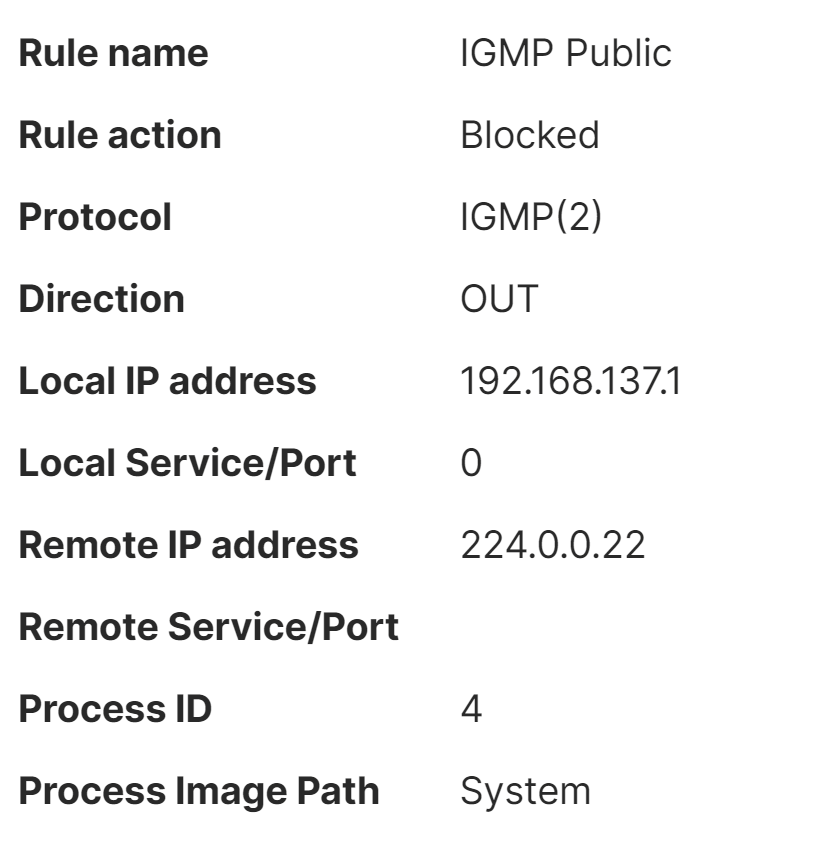Click the Protocol label

pos(95,217)
